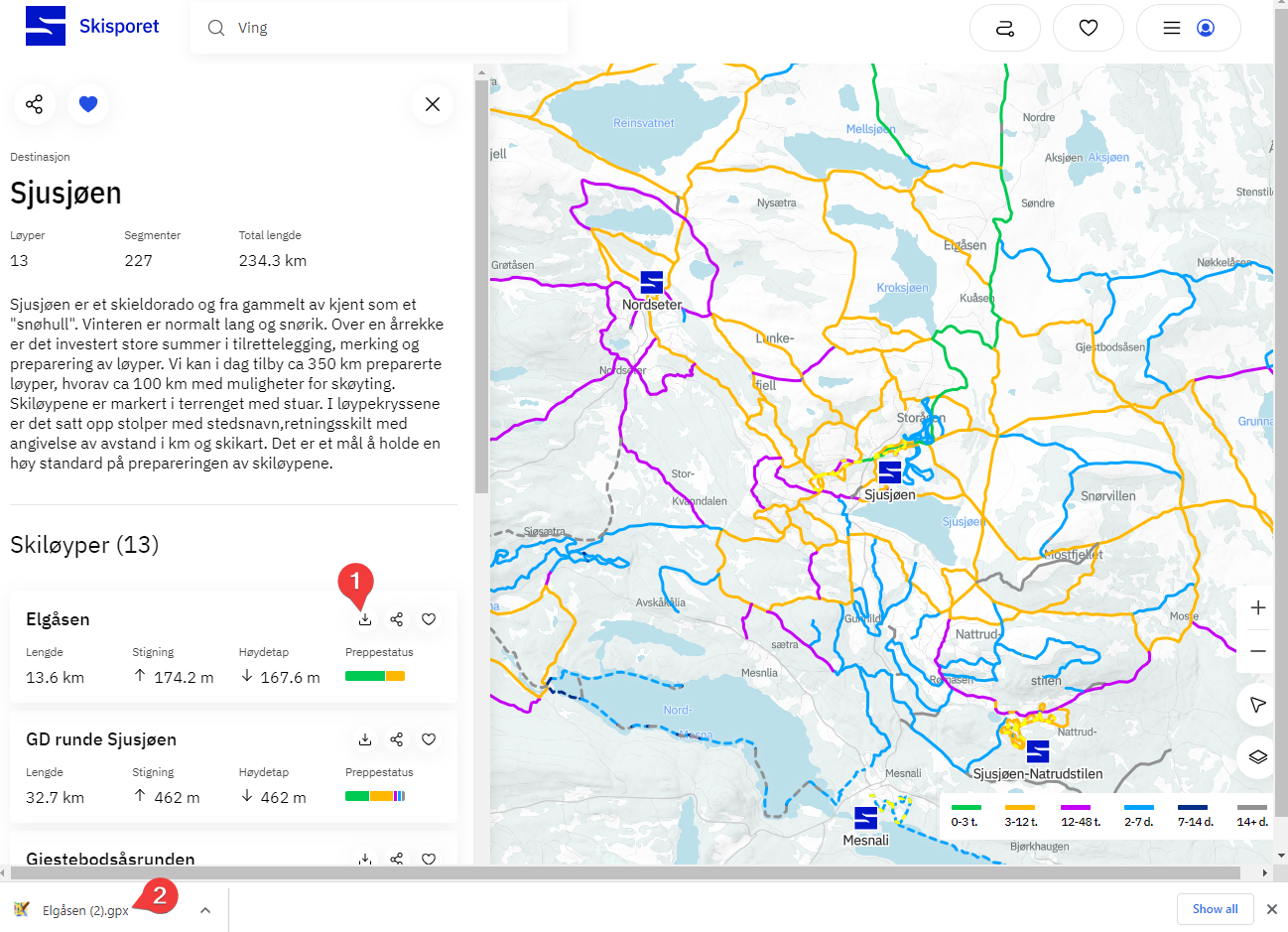Open the map layers selector
1288x932 pixels.
[1258, 756]
